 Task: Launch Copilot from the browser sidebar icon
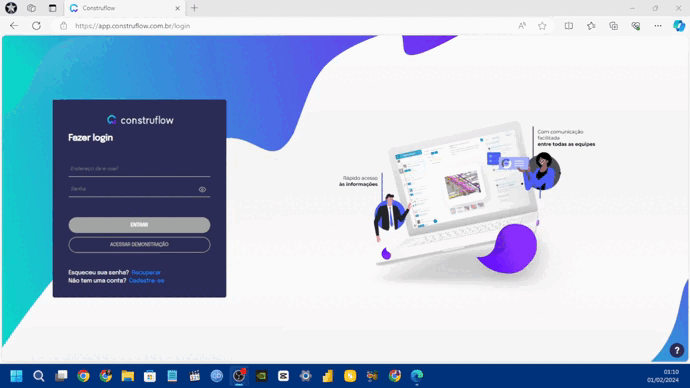tap(679, 26)
